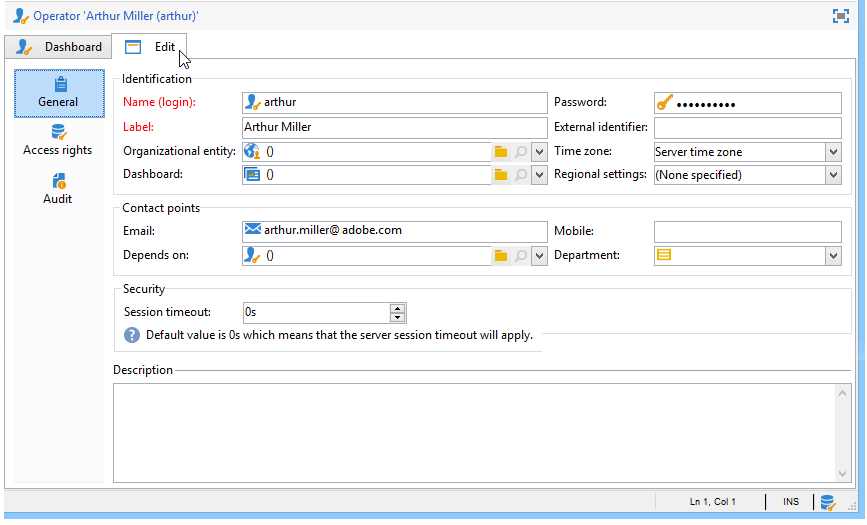
Task: Open the Audit section
Action: point(58,189)
